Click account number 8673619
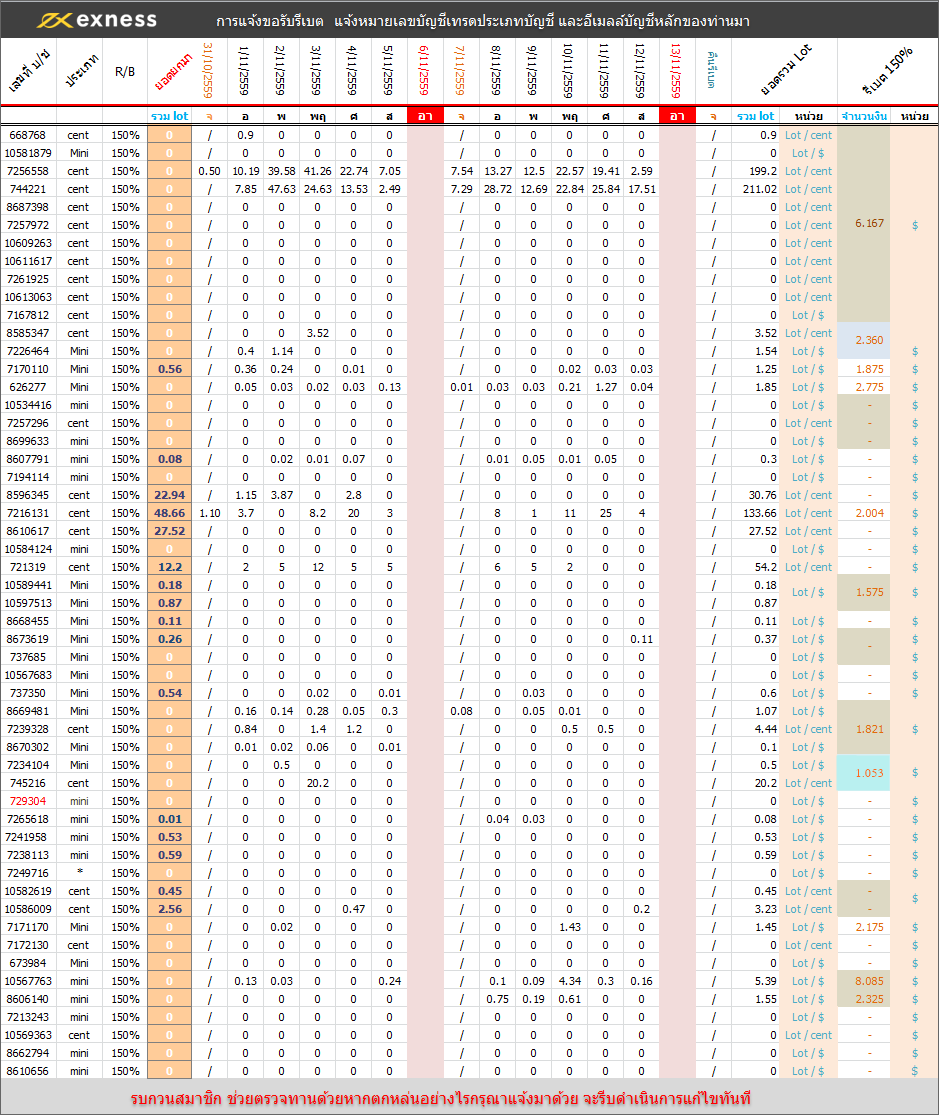 (x=28, y=639)
